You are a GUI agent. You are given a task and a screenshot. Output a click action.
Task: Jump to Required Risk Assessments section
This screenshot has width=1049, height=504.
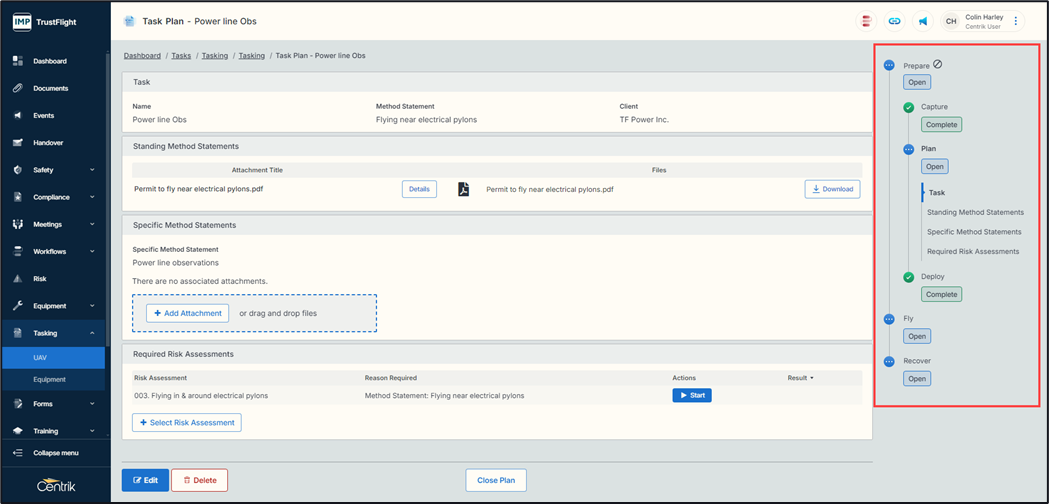point(972,252)
